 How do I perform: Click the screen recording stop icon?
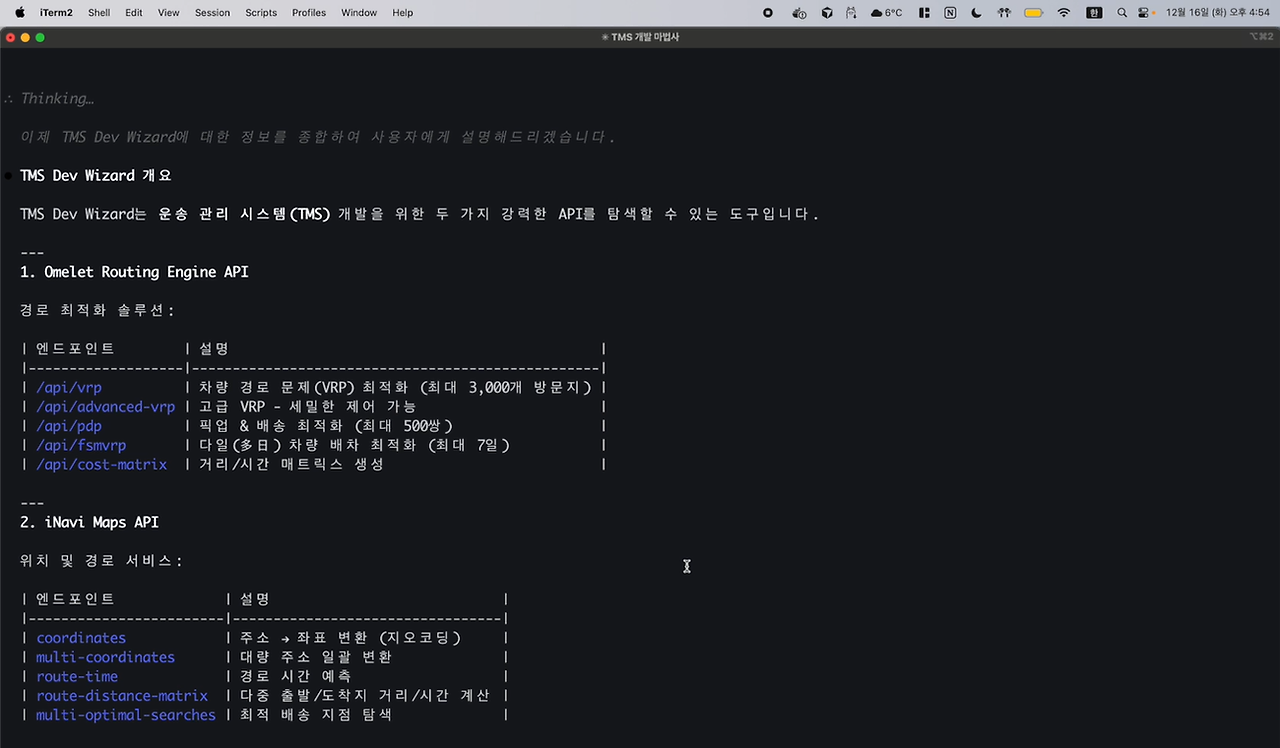768,13
